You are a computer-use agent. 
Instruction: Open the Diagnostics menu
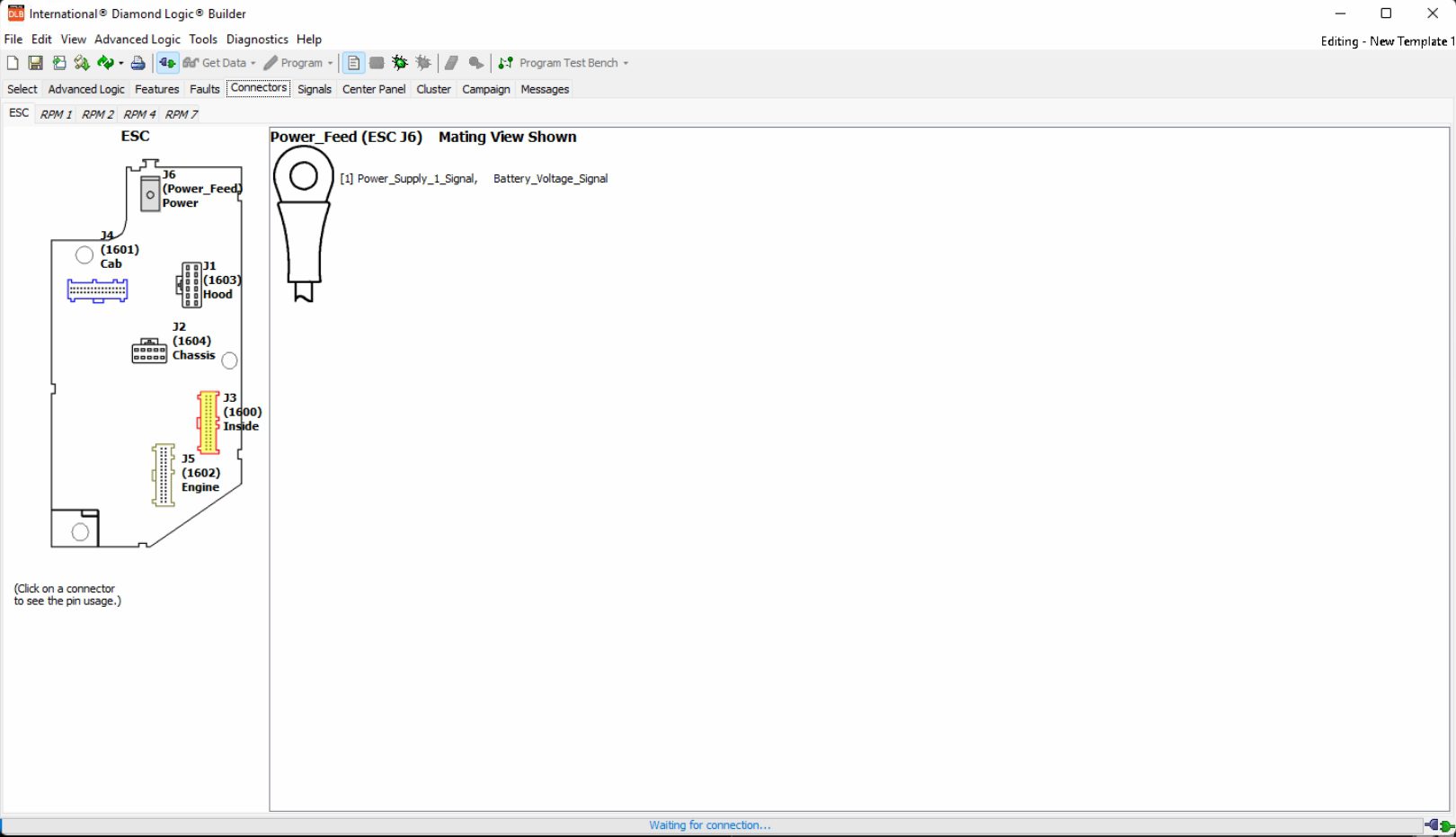[258, 39]
